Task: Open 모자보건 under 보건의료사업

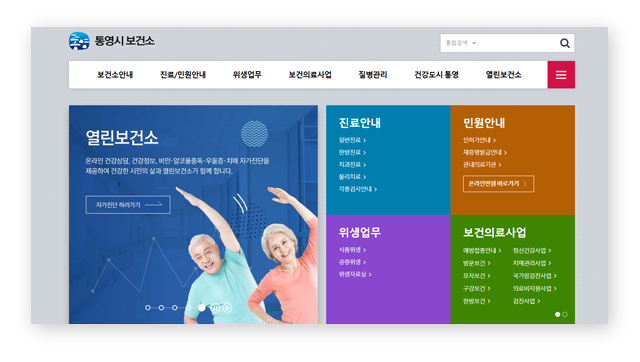Action: click(476, 276)
